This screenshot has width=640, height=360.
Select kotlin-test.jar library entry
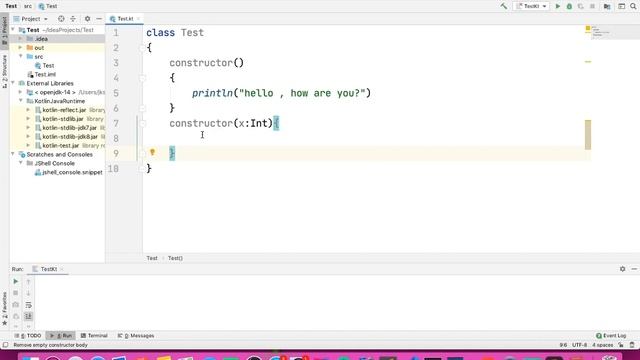[x=60, y=146]
